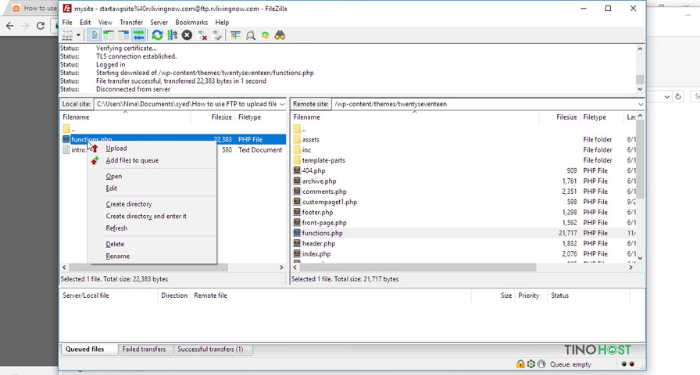The image size is (700, 375).
Task: Click the lock encryption status icon
Action: tap(520, 364)
